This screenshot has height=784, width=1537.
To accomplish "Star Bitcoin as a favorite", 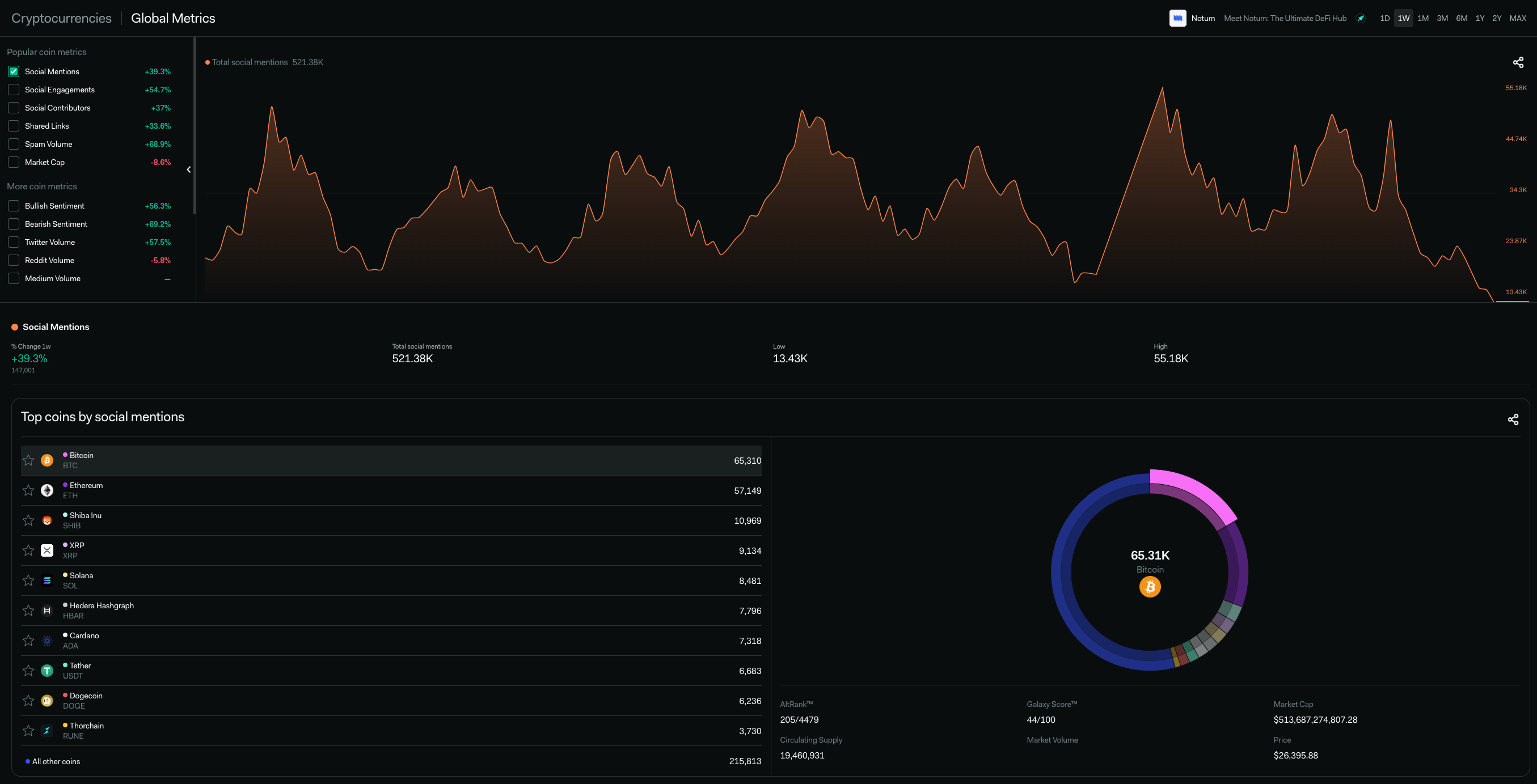I will pyautogui.click(x=28, y=460).
